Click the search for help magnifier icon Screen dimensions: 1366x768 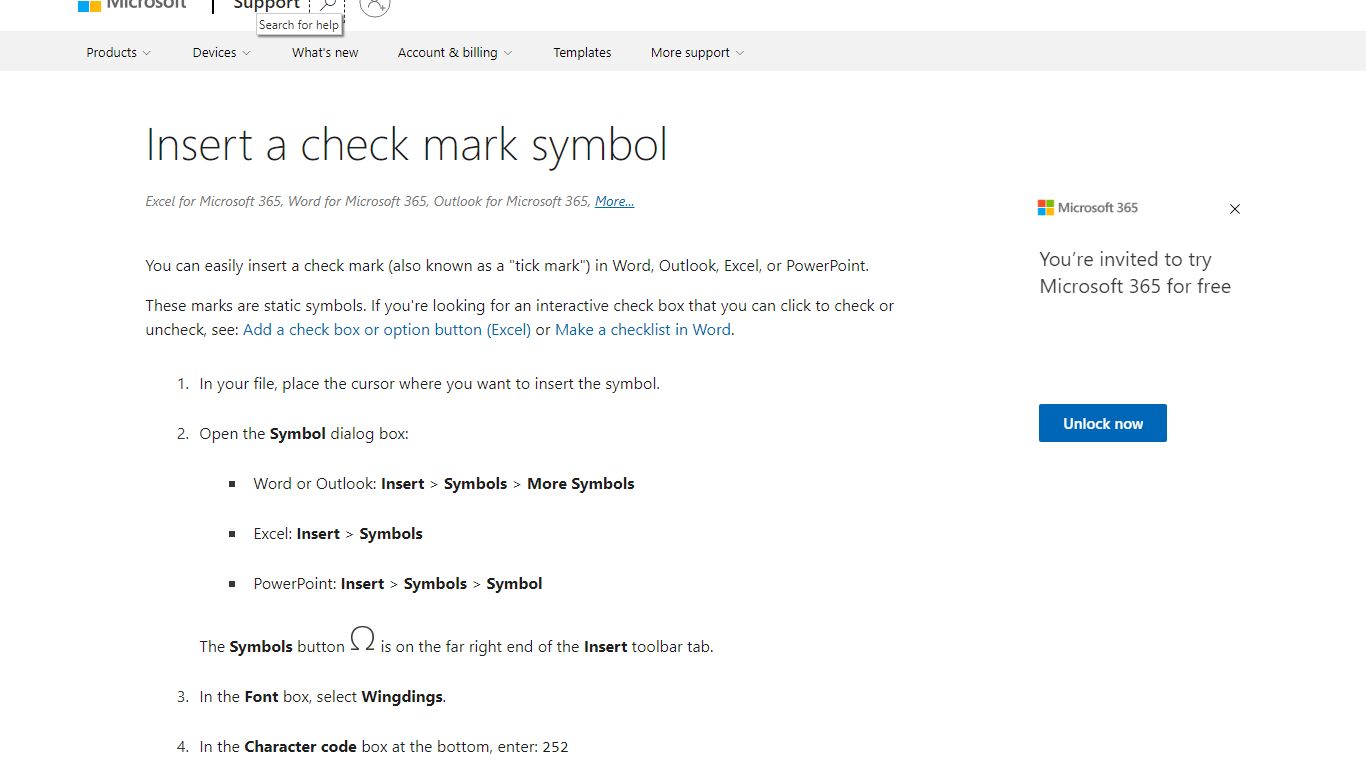pos(327,5)
